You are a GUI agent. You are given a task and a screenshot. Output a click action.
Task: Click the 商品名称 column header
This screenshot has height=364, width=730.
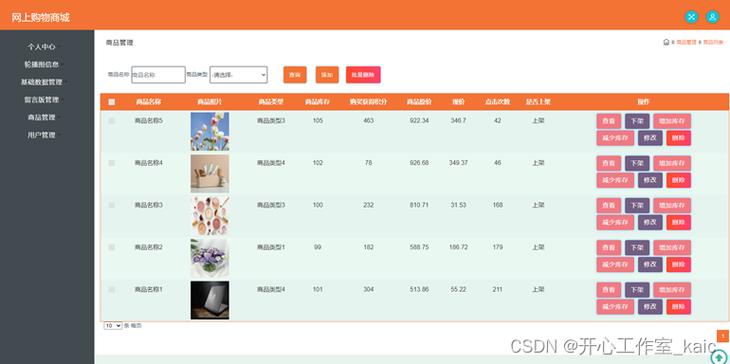point(149,102)
